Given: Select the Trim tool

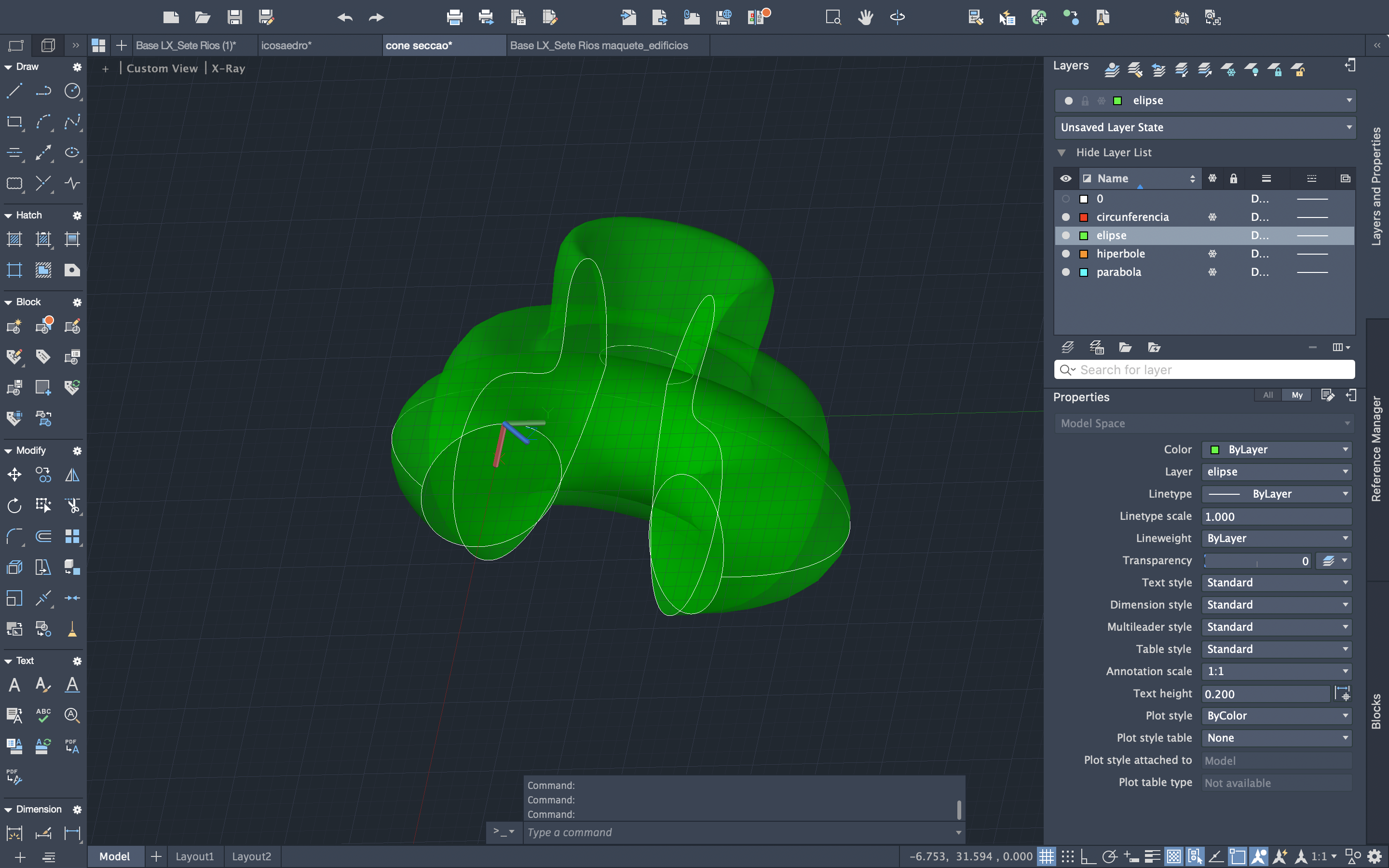Looking at the screenshot, I should pyautogui.click(x=72, y=505).
